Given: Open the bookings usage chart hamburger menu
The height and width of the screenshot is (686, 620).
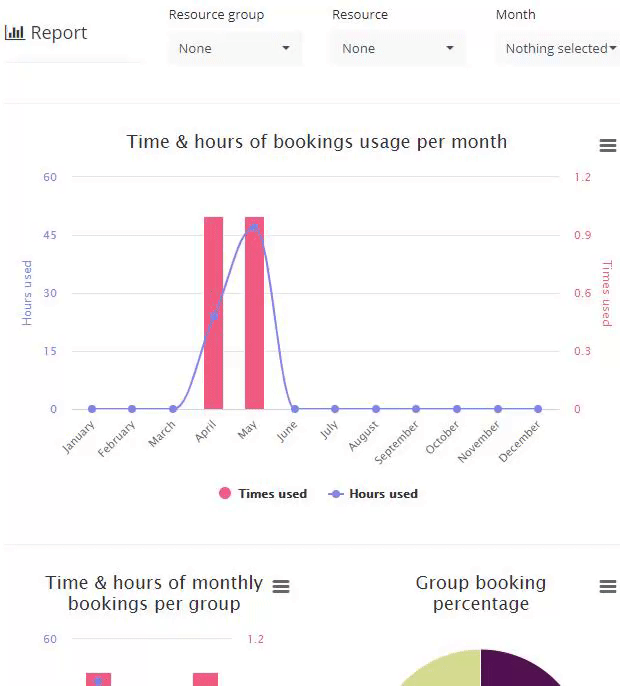Looking at the screenshot, I should coord(608,145).
